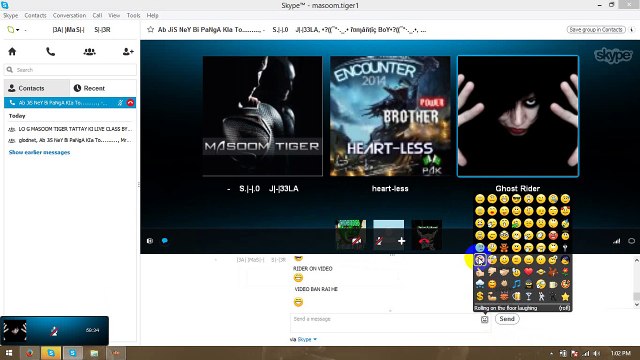Viewport: 640px width, 360px height.
Task: Click the chat scrollbar down arrow
Action: point(636,304)
